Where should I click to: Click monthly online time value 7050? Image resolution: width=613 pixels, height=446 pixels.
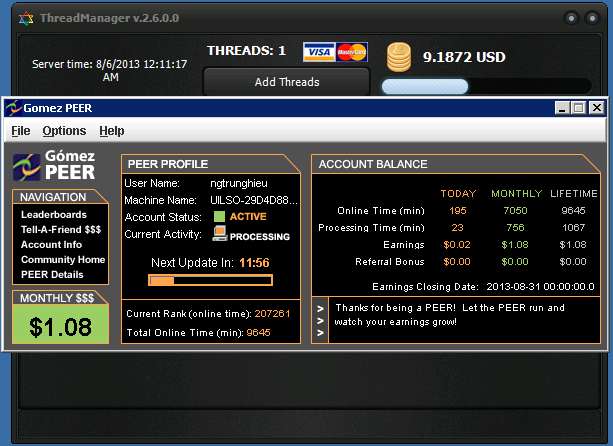(x=515, y=211)
